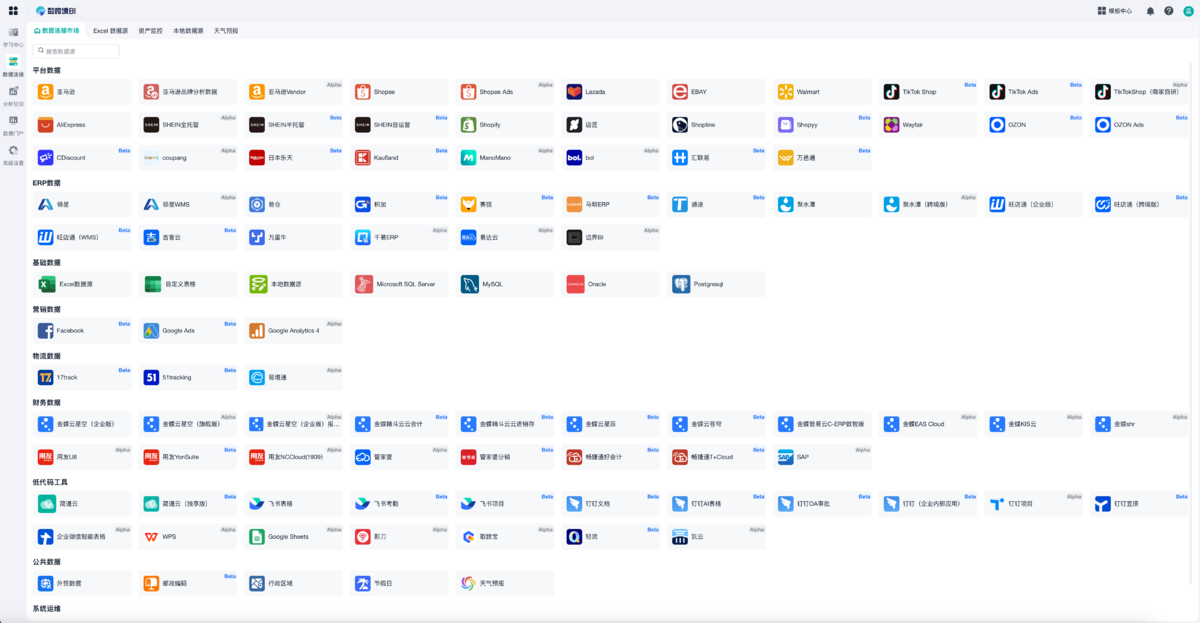Click the 17track icon
Image resolution: width=1200 pixels, height=623 pixels.
point(45,378)
